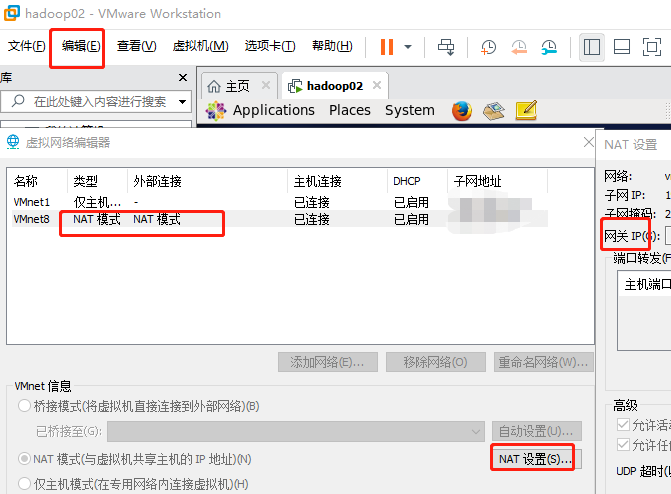Click the 外部连接 column header
The width and height of the screenshot is (671, 494).
point(208,182)
